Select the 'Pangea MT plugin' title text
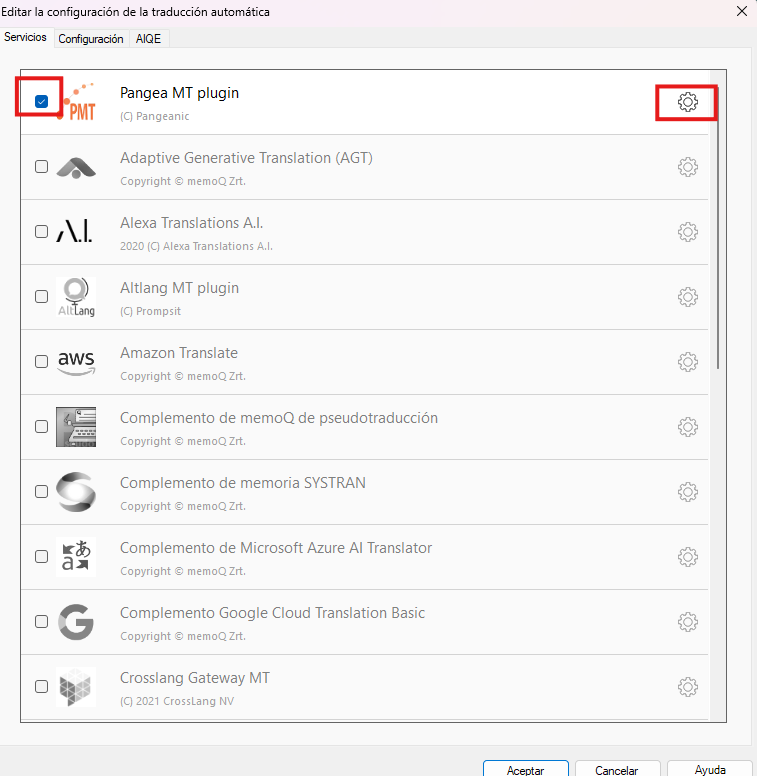The height and width of the screenshot is (776, 757). (179, 93)
